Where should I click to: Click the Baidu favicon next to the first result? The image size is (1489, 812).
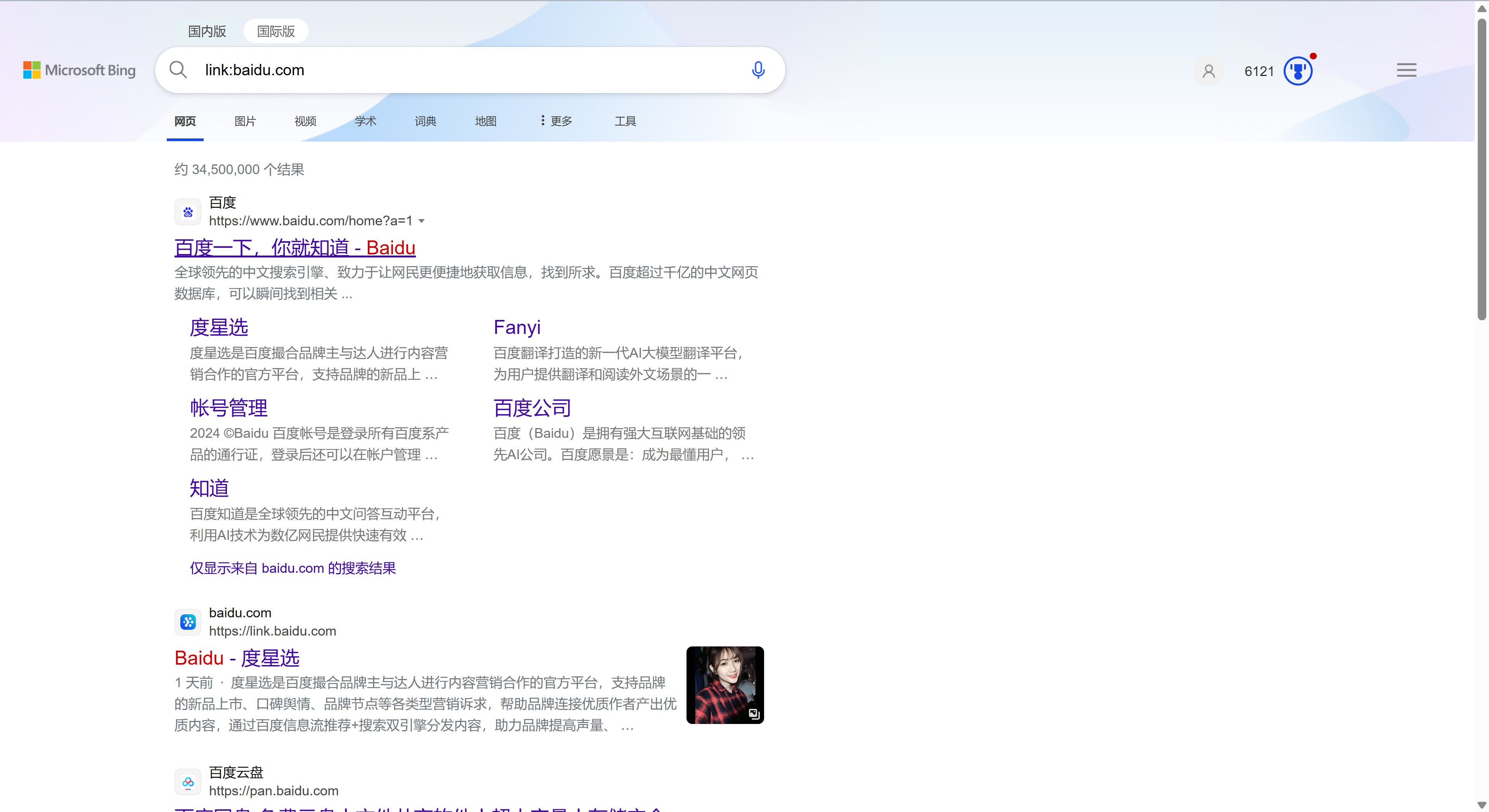[x=187, y=211]
